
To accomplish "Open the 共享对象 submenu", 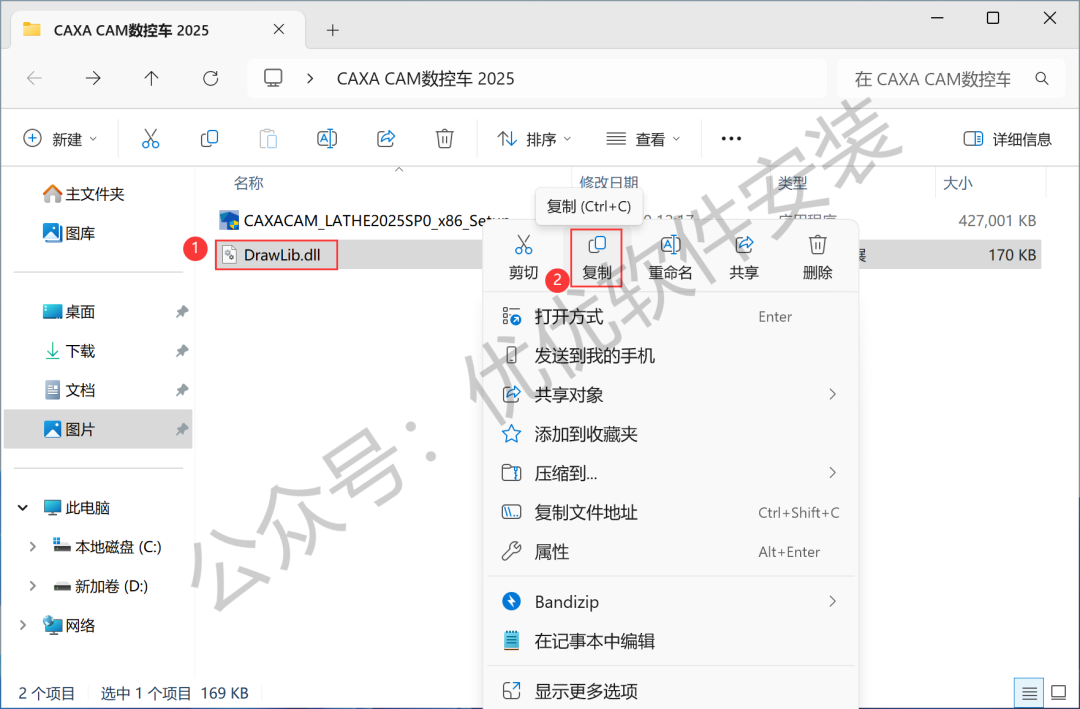I will coord(670,395).
